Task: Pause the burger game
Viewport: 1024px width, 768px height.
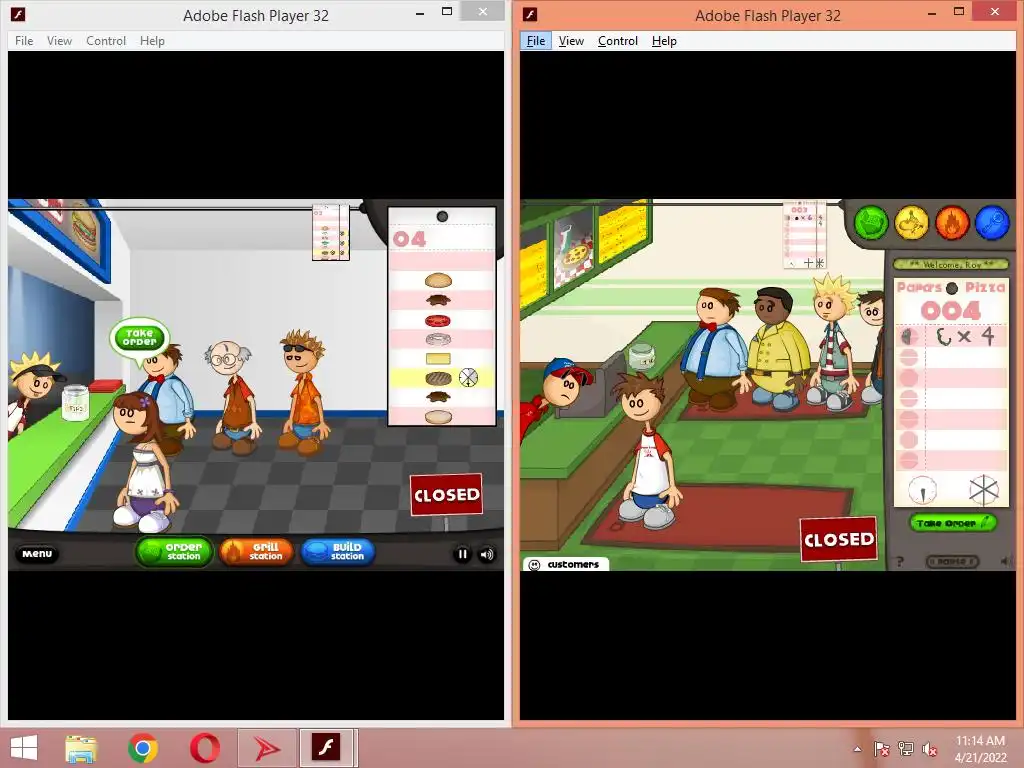Action: click(462, 554)
